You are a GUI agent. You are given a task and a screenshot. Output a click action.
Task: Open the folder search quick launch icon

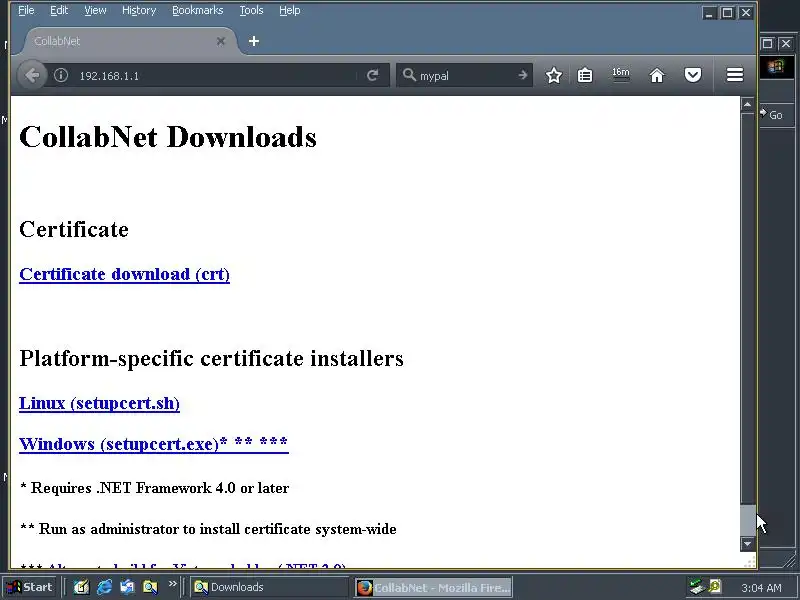tap(150, 587)
